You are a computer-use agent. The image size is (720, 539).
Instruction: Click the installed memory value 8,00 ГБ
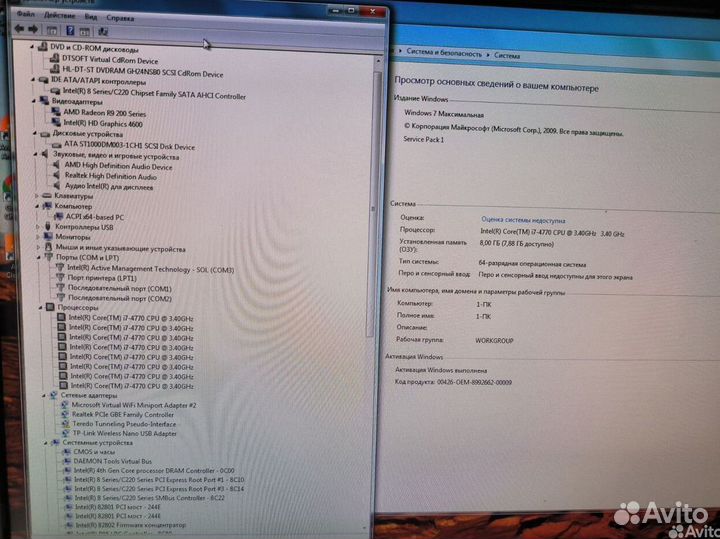(x=517, y=244)
